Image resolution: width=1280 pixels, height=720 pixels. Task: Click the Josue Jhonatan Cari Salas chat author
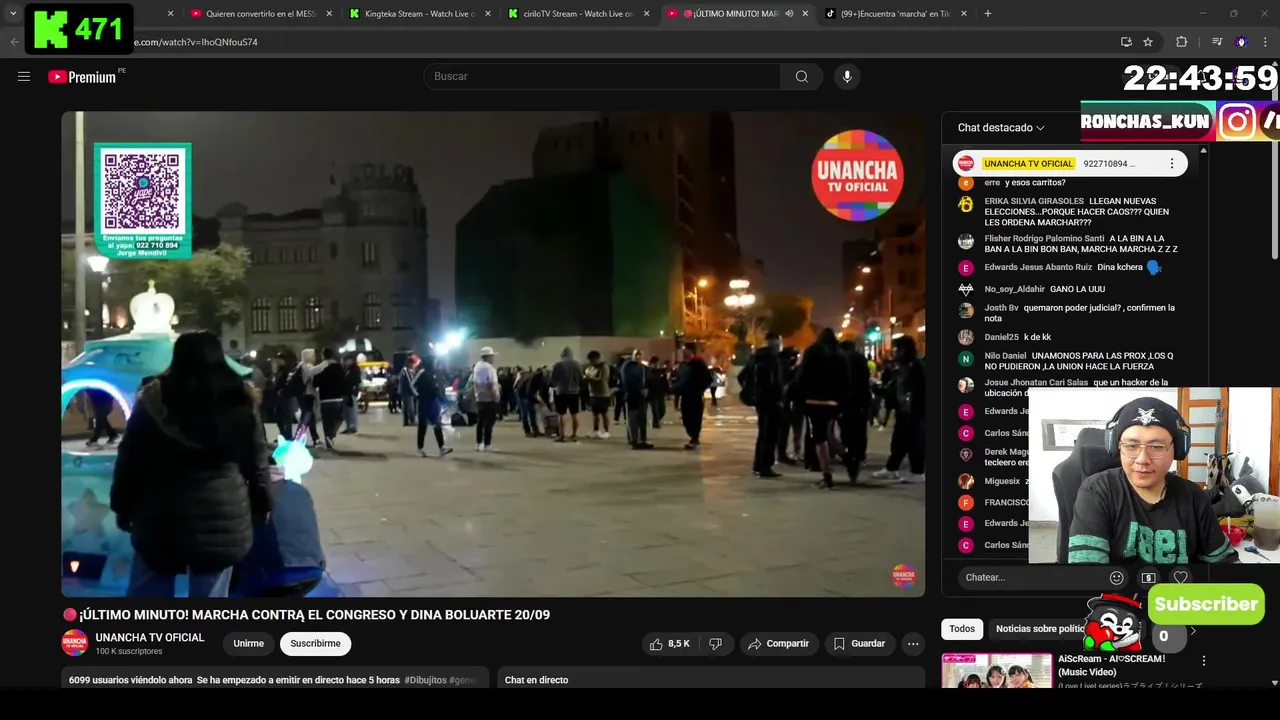click(1036, 382)
